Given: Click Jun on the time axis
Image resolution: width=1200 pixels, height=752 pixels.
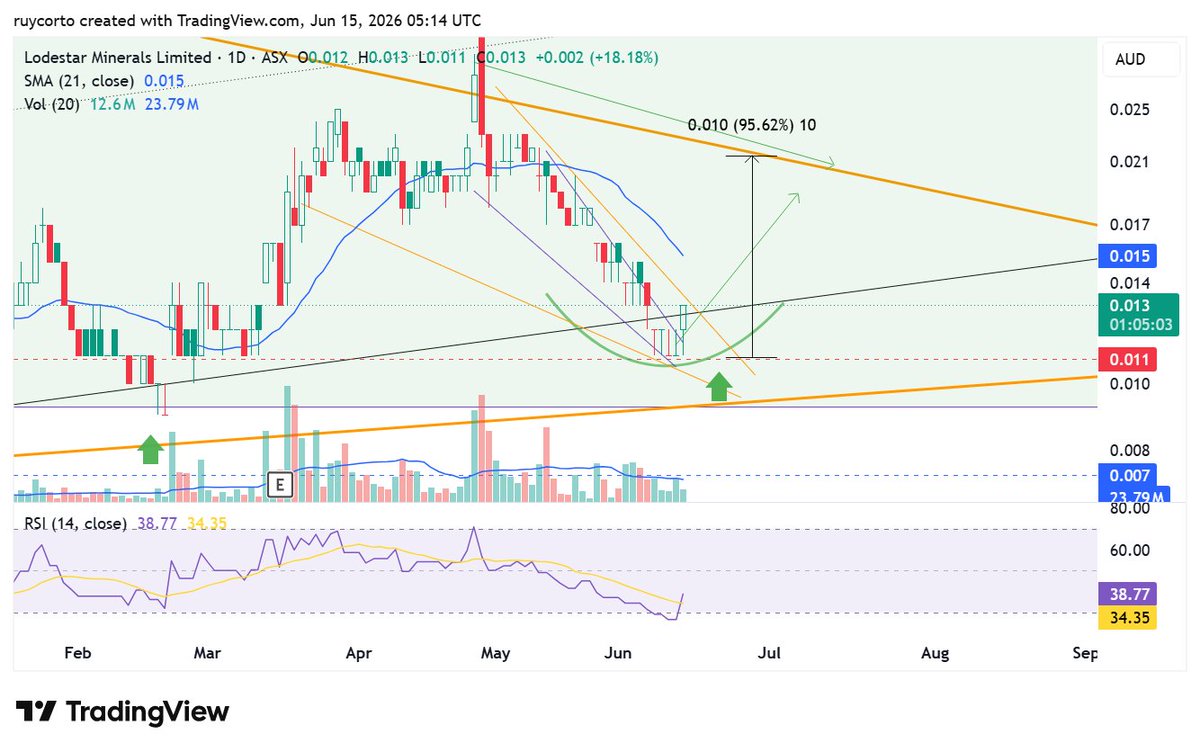Looking at the screenshot, I should tap(620, 654).
